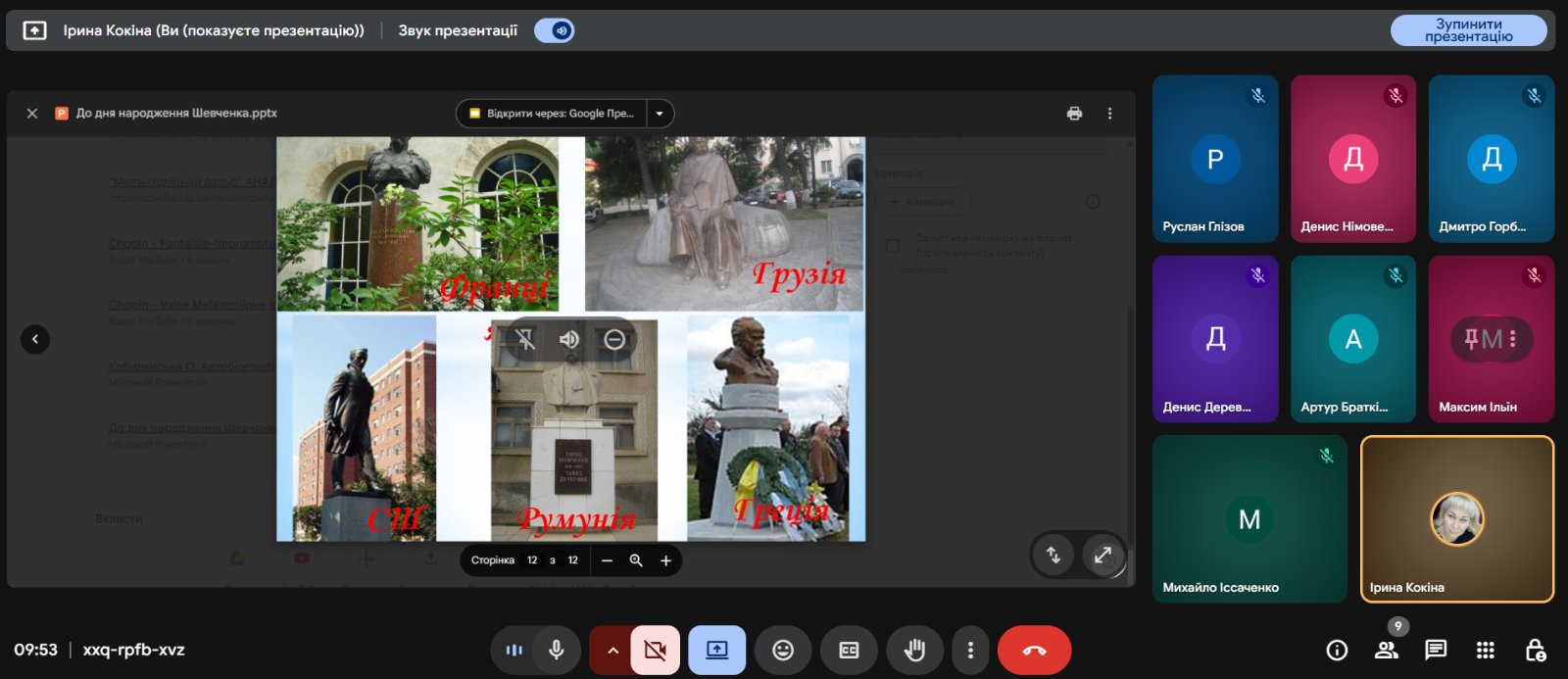Open preview more actions menu
1568x679 pixels.
pyautogui.click(x=1109, y=114)
